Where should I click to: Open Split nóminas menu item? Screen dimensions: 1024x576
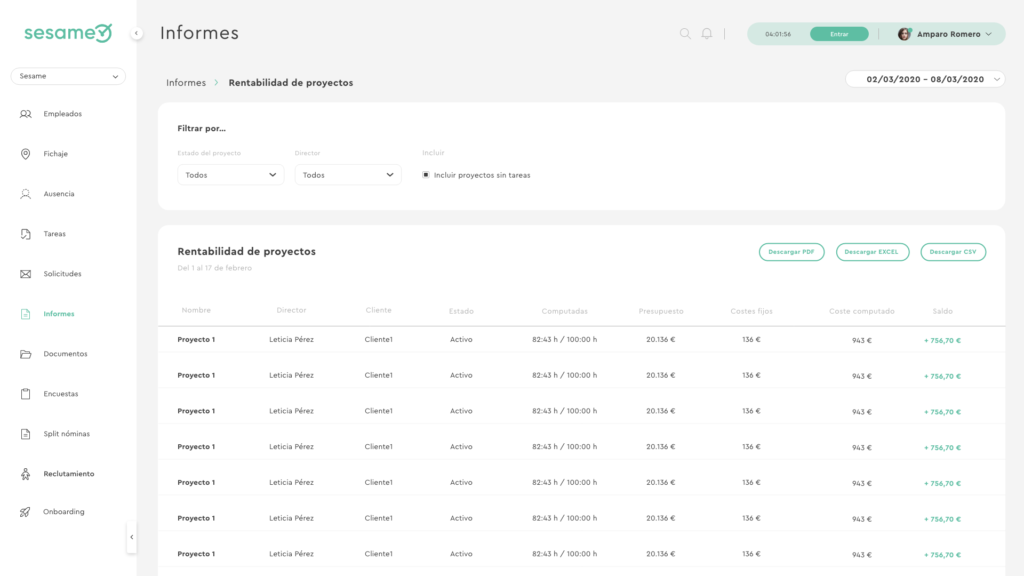pos(67,434)
